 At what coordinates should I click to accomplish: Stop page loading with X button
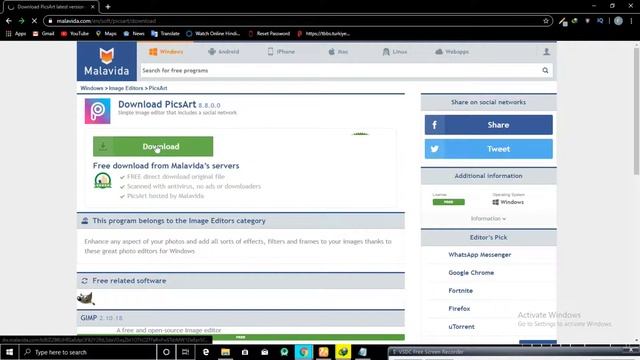pyautogui.click(x=34, y=21)
